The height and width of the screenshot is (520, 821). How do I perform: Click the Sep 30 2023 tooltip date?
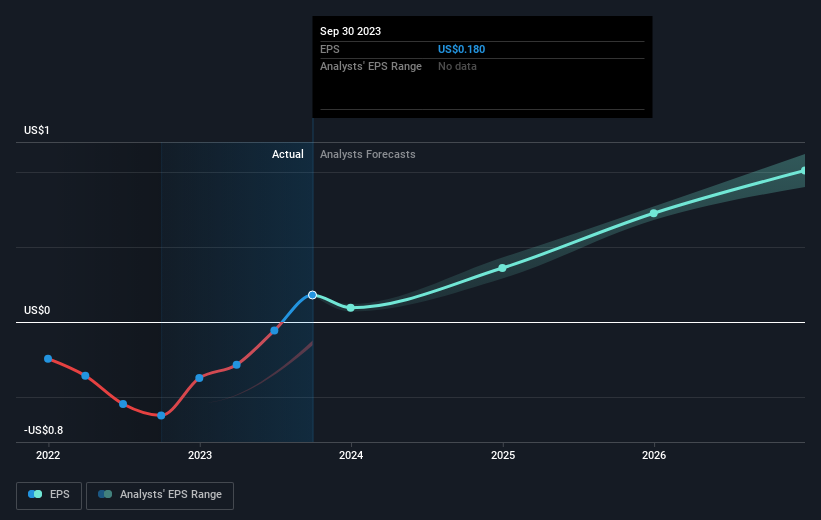click(350, 31)
